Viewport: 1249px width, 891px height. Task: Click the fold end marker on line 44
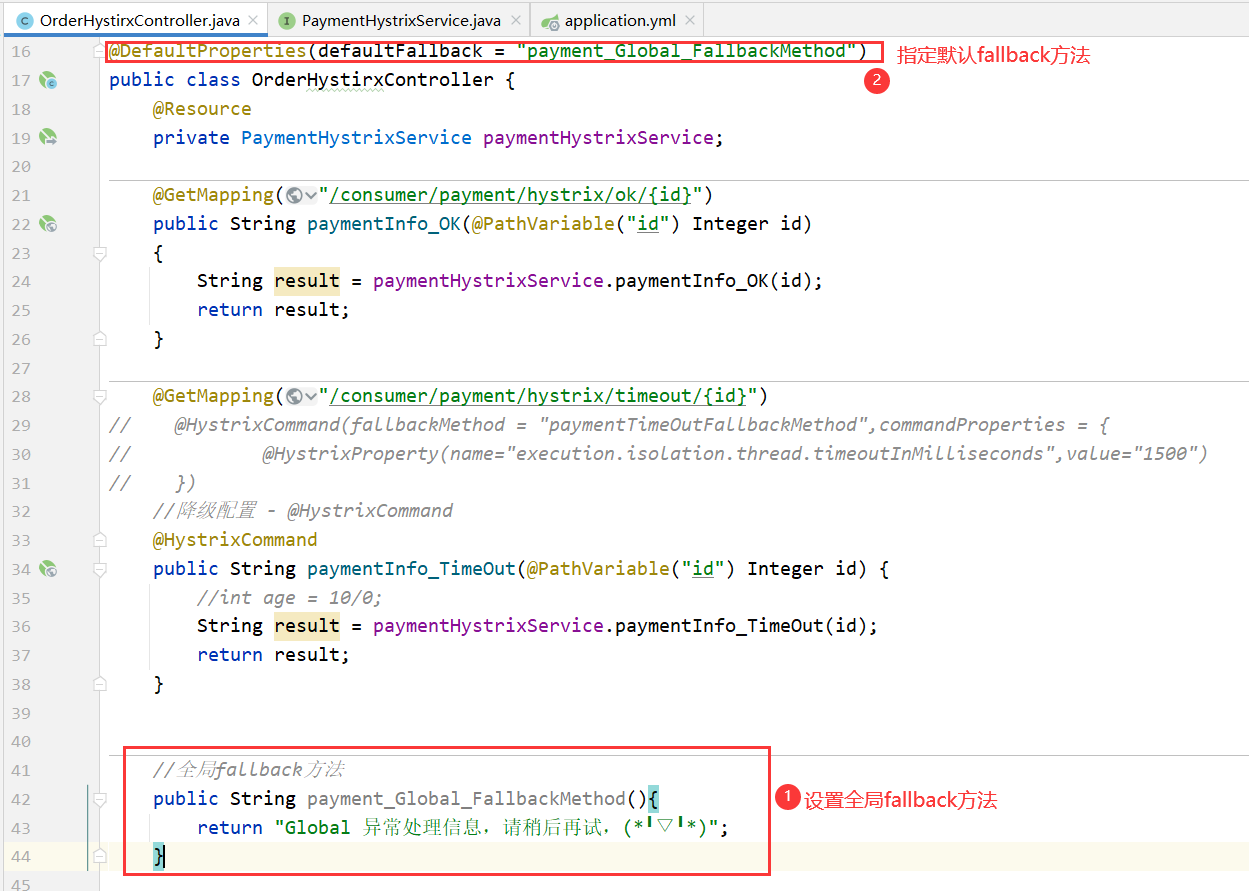(x=99, y=856)
